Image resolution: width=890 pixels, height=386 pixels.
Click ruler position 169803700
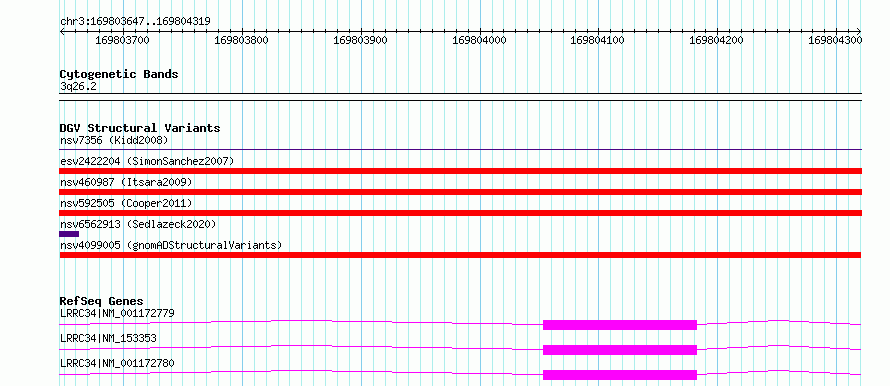pos(123,40)
